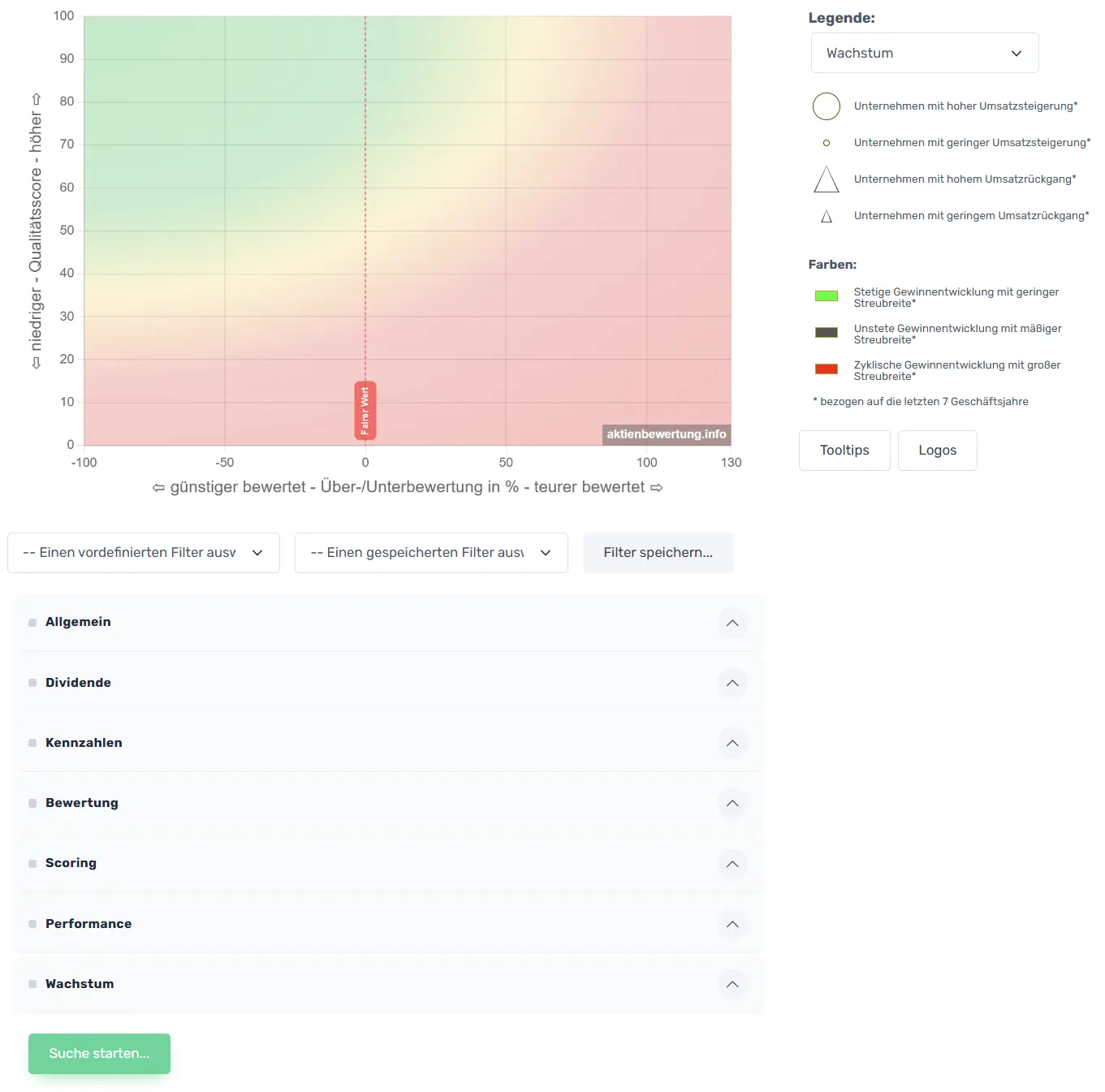
Task: Click the large circle high-revenue-growth icon
Action: [x=827, y=106]
